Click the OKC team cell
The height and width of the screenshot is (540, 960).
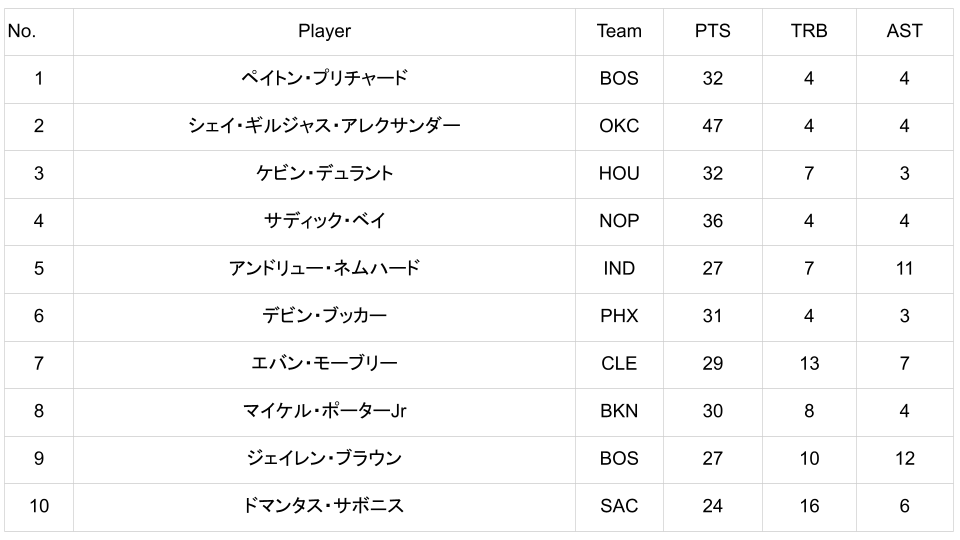pos(618,126)
